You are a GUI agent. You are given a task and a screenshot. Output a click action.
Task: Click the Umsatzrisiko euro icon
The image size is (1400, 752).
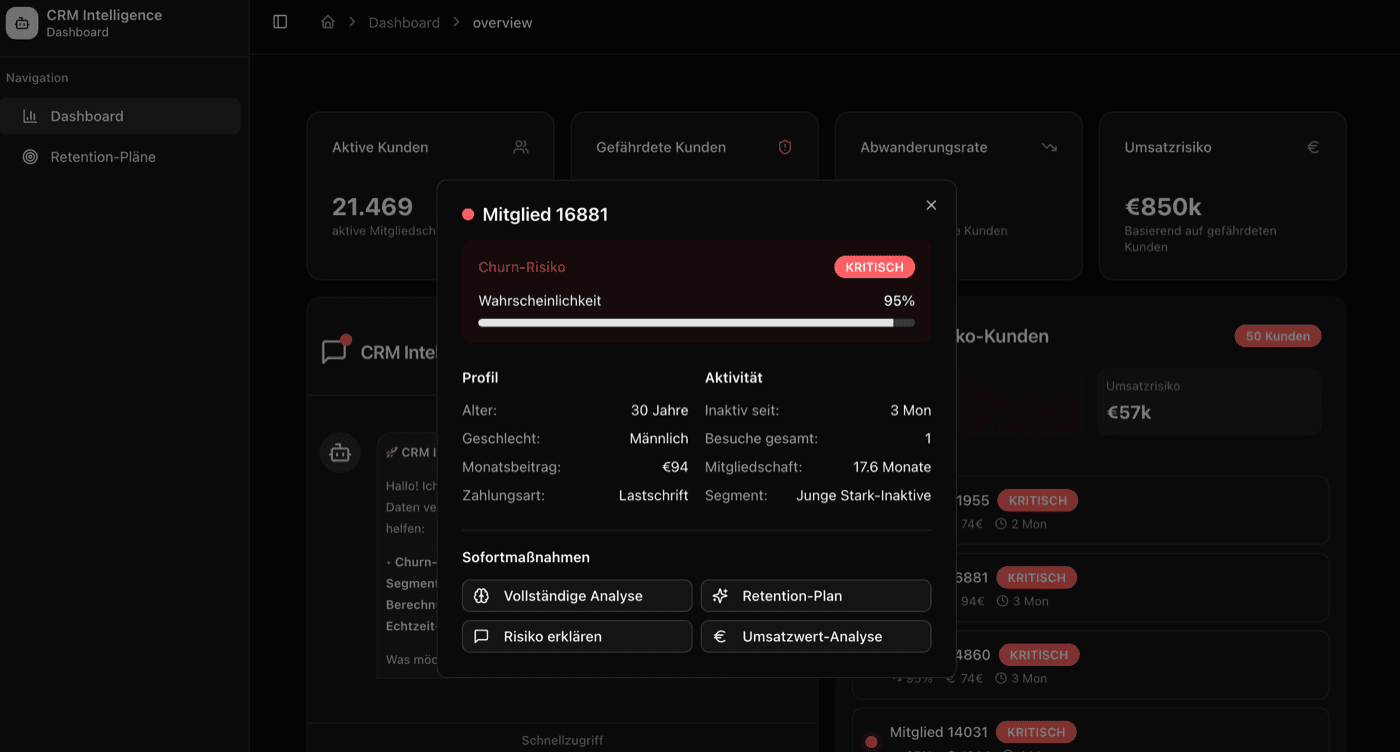[x=1313, y=147]
